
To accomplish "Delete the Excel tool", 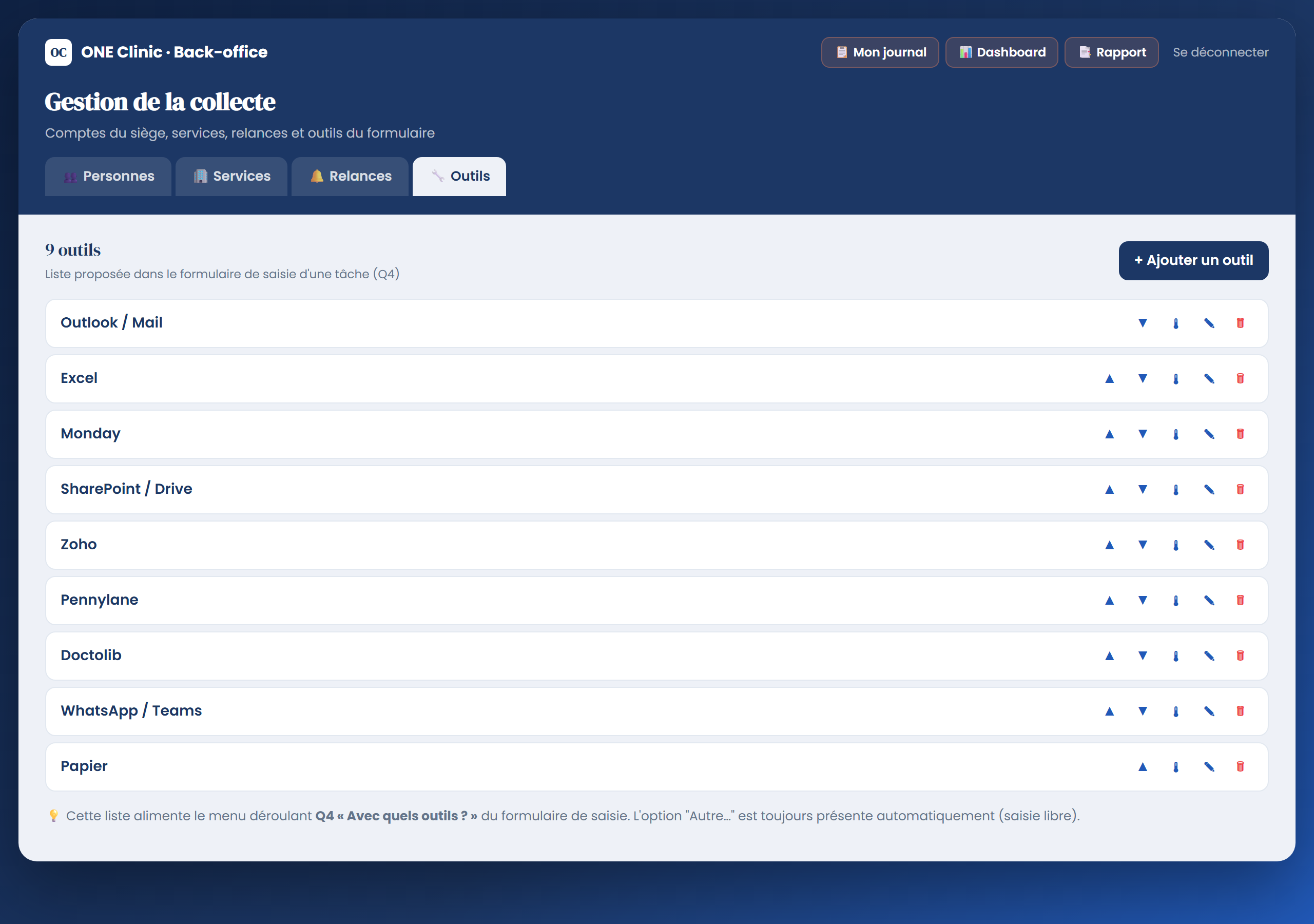I will point(1240,378).
